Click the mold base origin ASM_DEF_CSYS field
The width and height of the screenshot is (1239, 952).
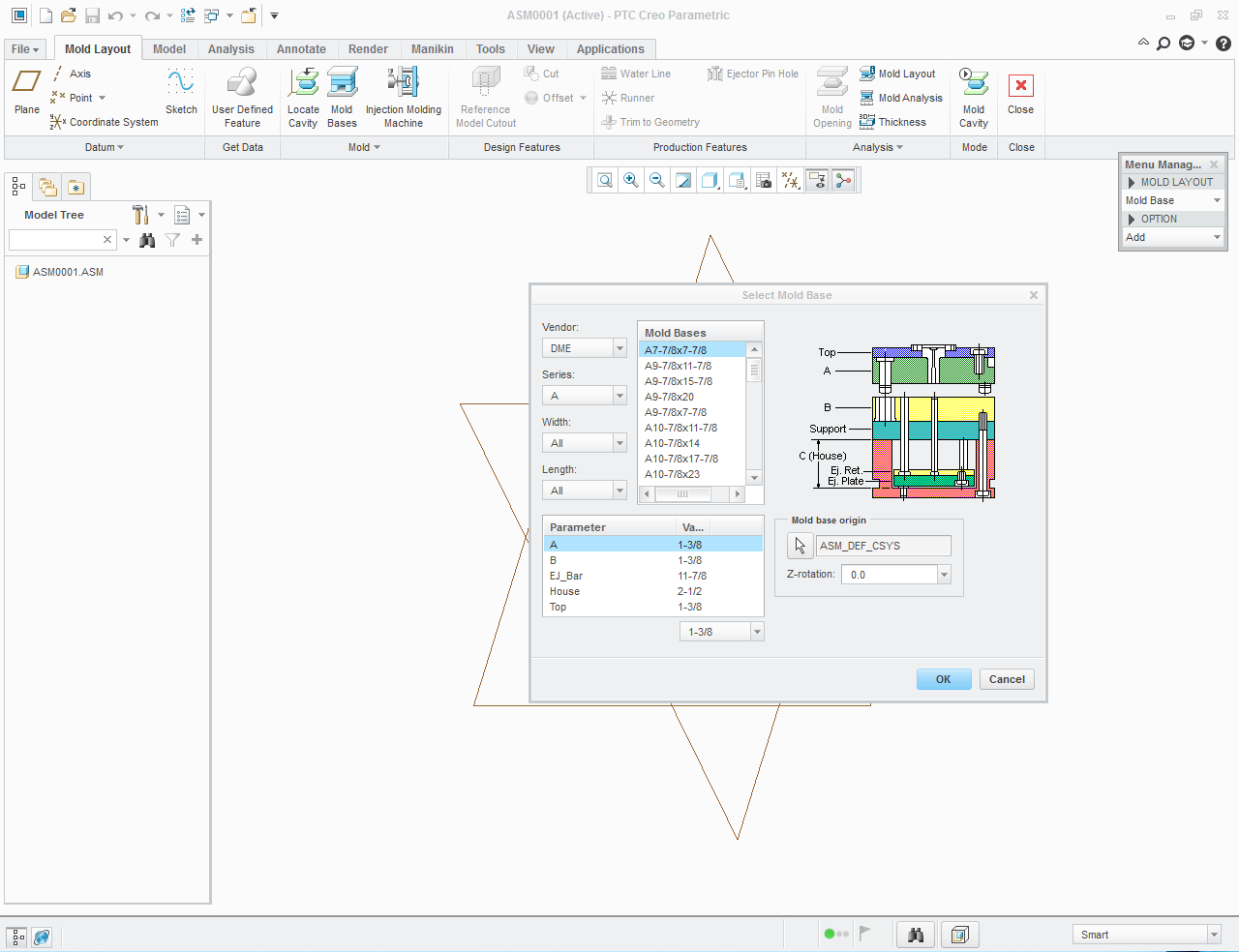883,546
